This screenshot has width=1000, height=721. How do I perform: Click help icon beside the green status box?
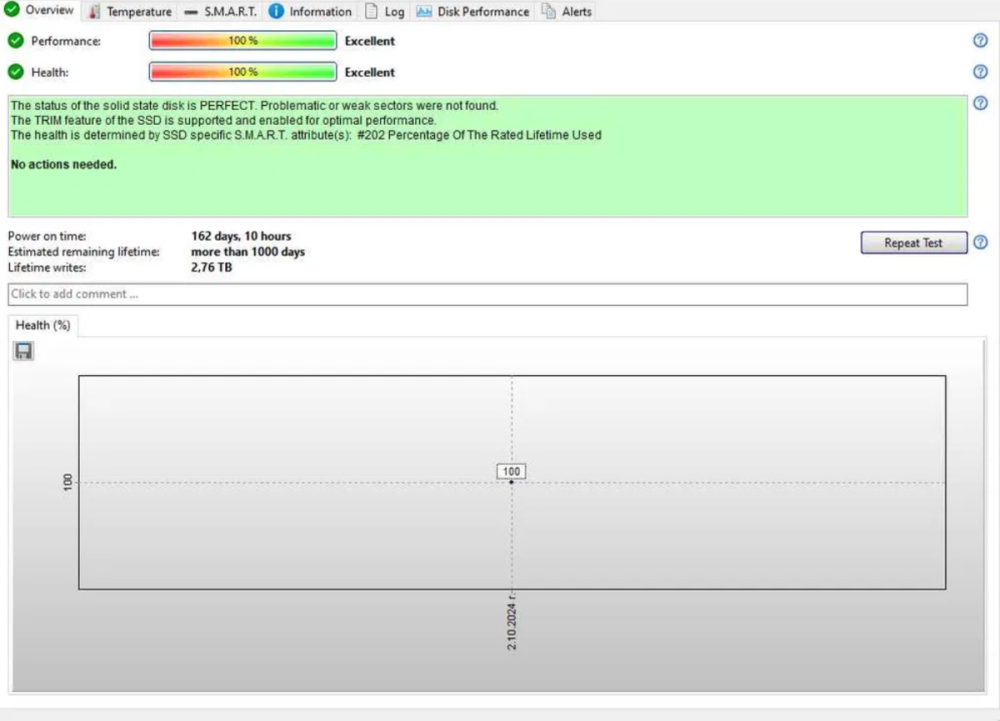980,103
